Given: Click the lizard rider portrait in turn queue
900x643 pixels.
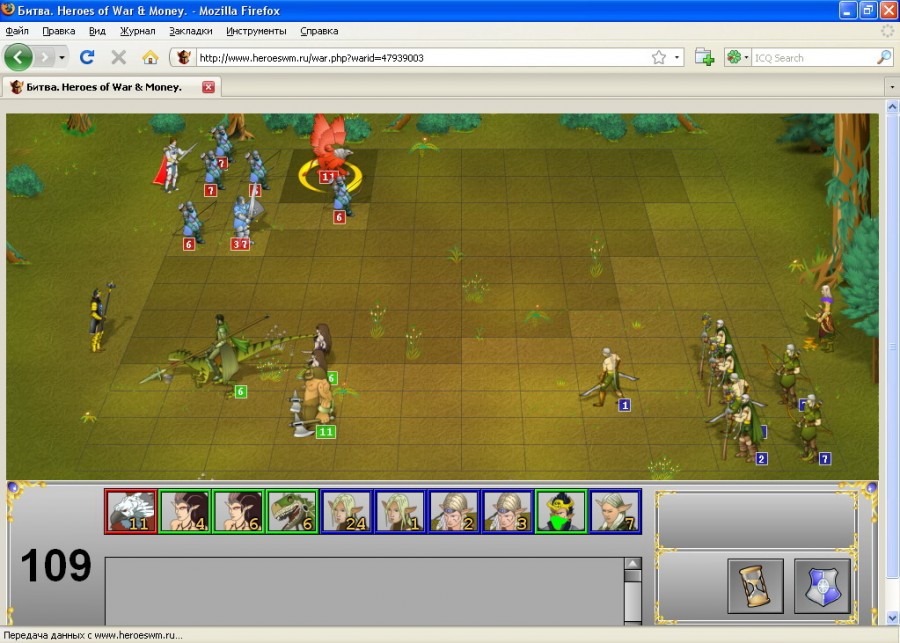Looking at the screenshot, I should 292,512.
